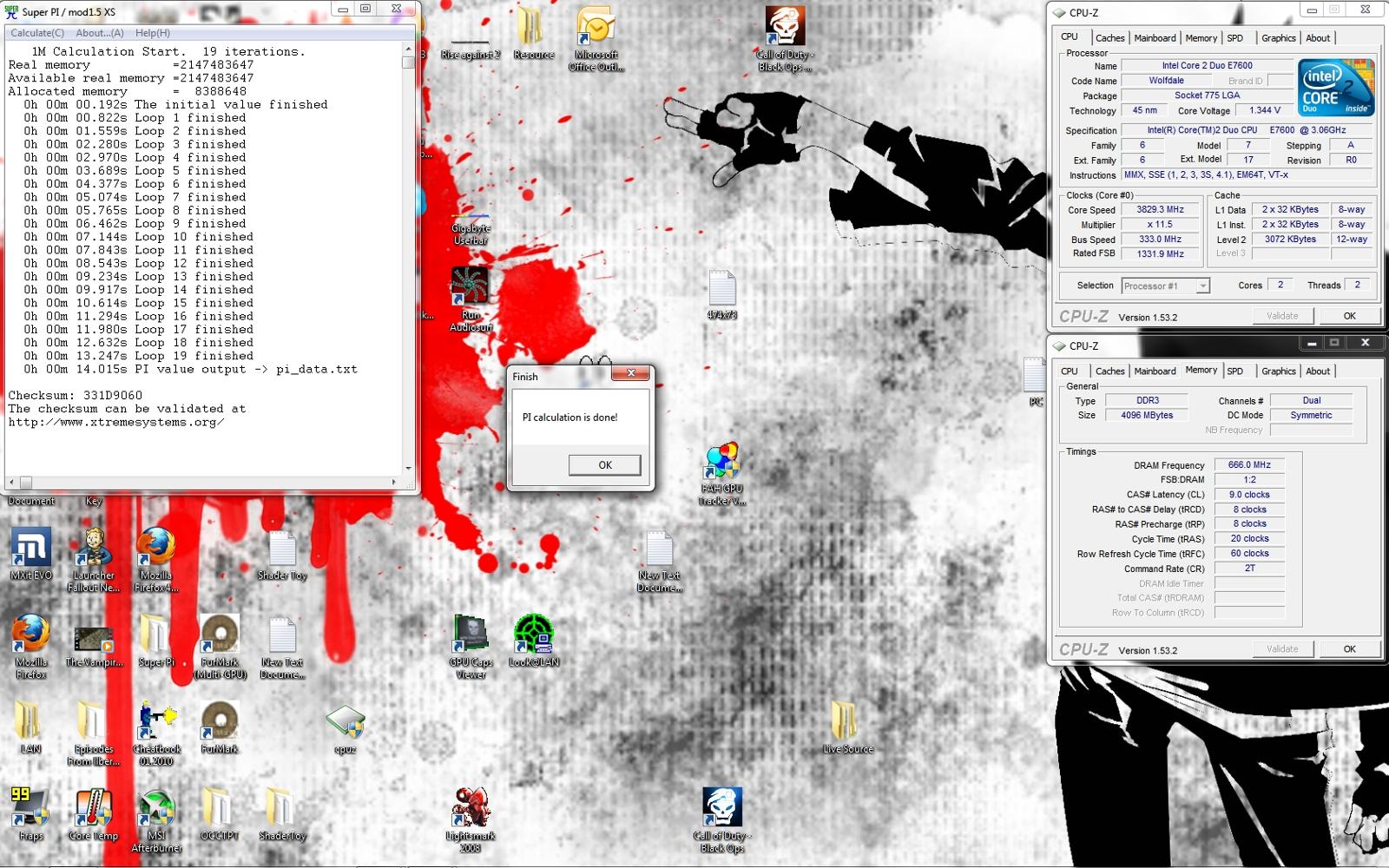
Task: Click the Core Voltage 1.344 V value
Action: pos(1264,111)
